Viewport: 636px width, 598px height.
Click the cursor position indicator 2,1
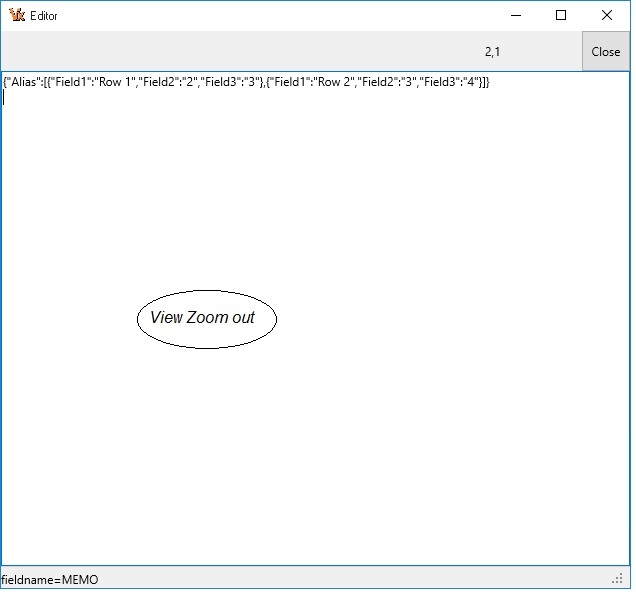point(492,52)
